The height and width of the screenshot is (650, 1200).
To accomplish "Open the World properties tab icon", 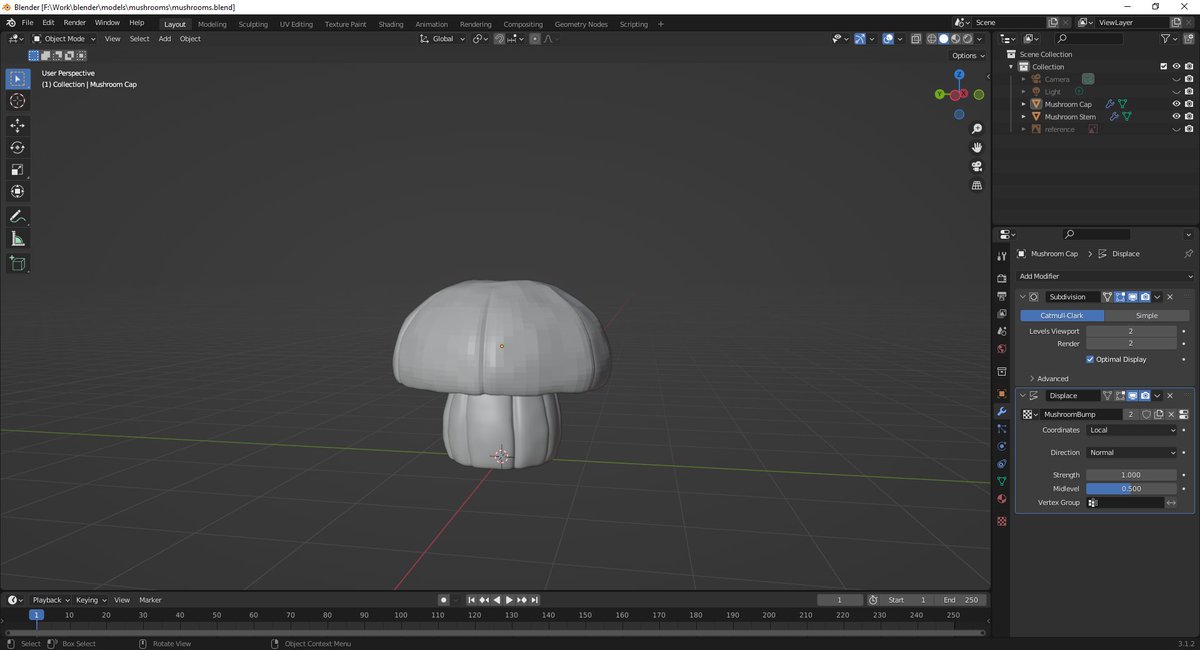I will [x=1002, y=349].
